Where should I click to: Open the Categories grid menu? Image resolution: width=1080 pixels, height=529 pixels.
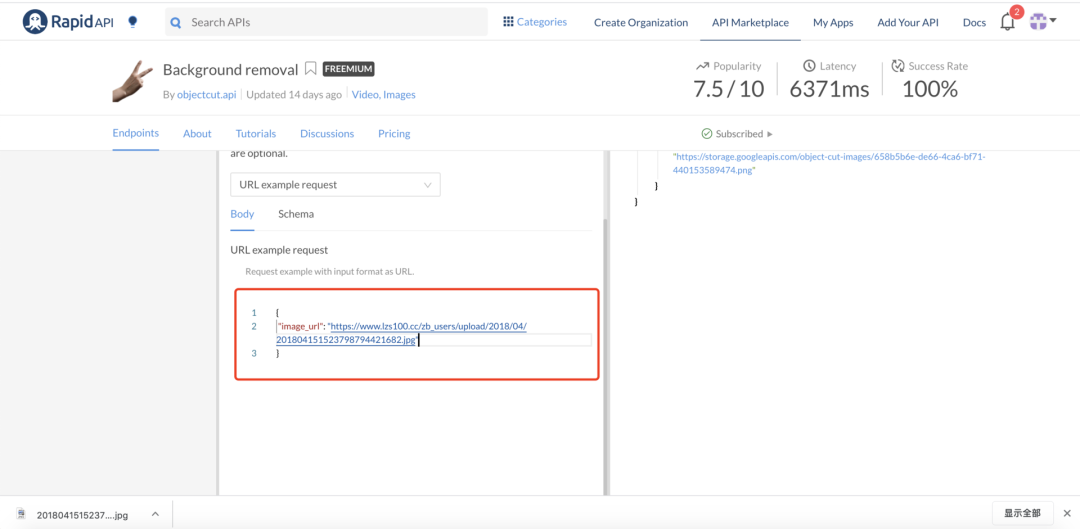point(535,22)
